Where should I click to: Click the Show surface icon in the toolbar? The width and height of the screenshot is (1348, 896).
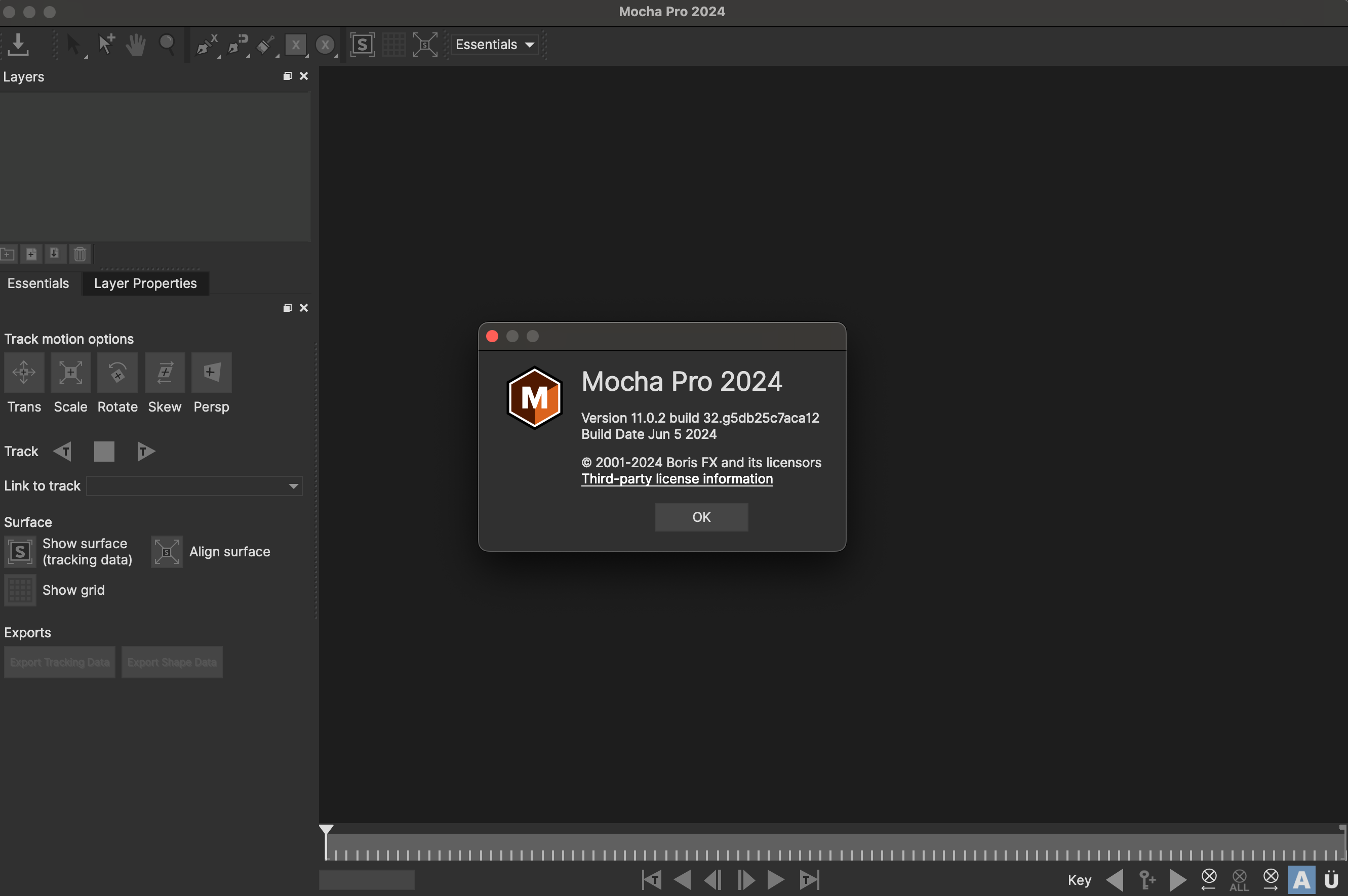[x=362, y=44]
